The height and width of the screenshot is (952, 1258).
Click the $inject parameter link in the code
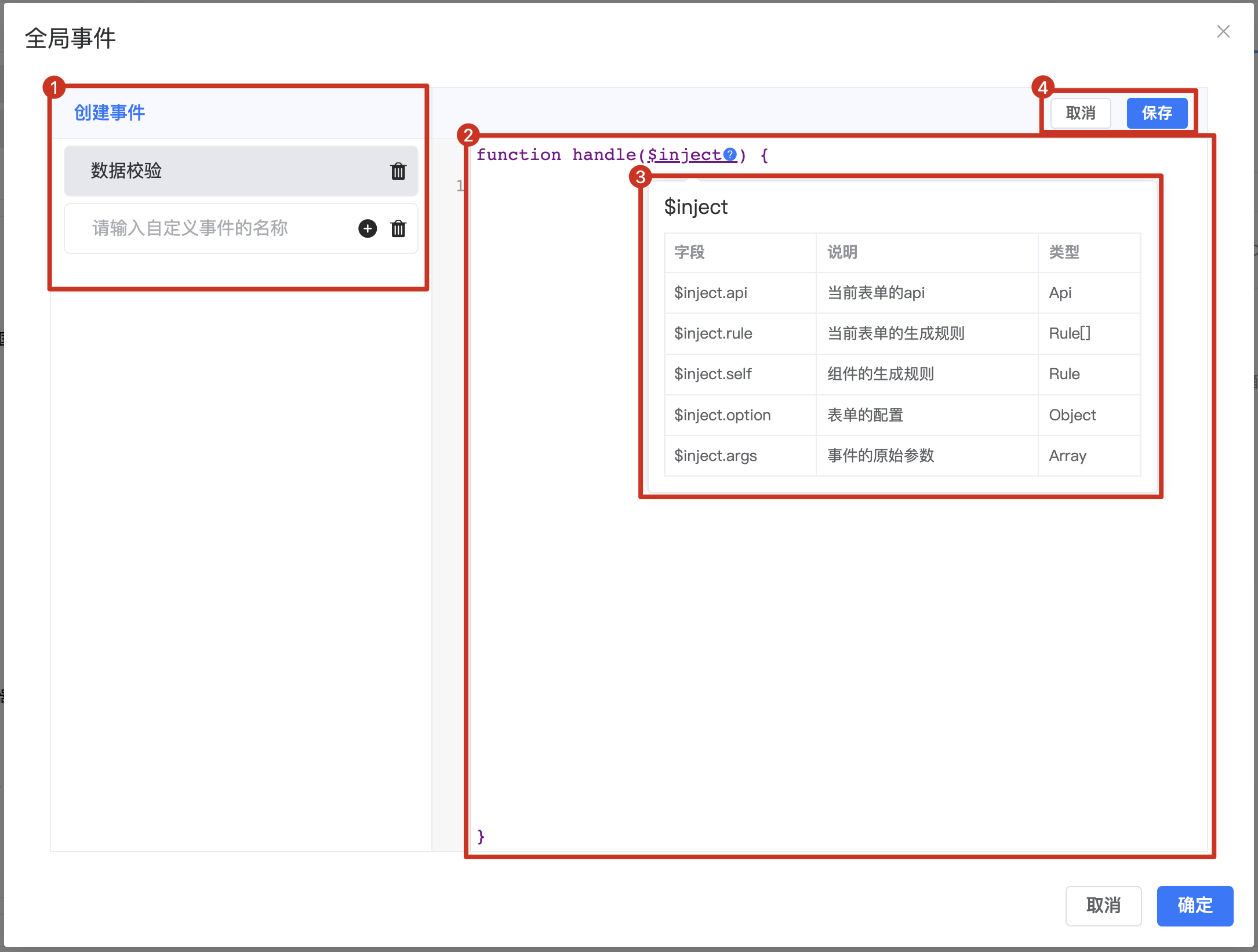click(684, 155)
